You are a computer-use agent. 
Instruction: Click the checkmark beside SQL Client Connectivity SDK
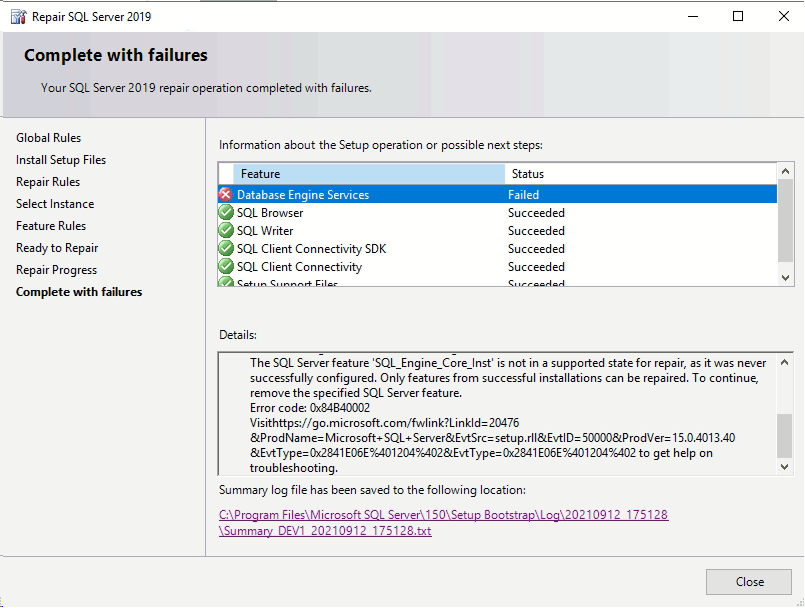click(226, 248)
